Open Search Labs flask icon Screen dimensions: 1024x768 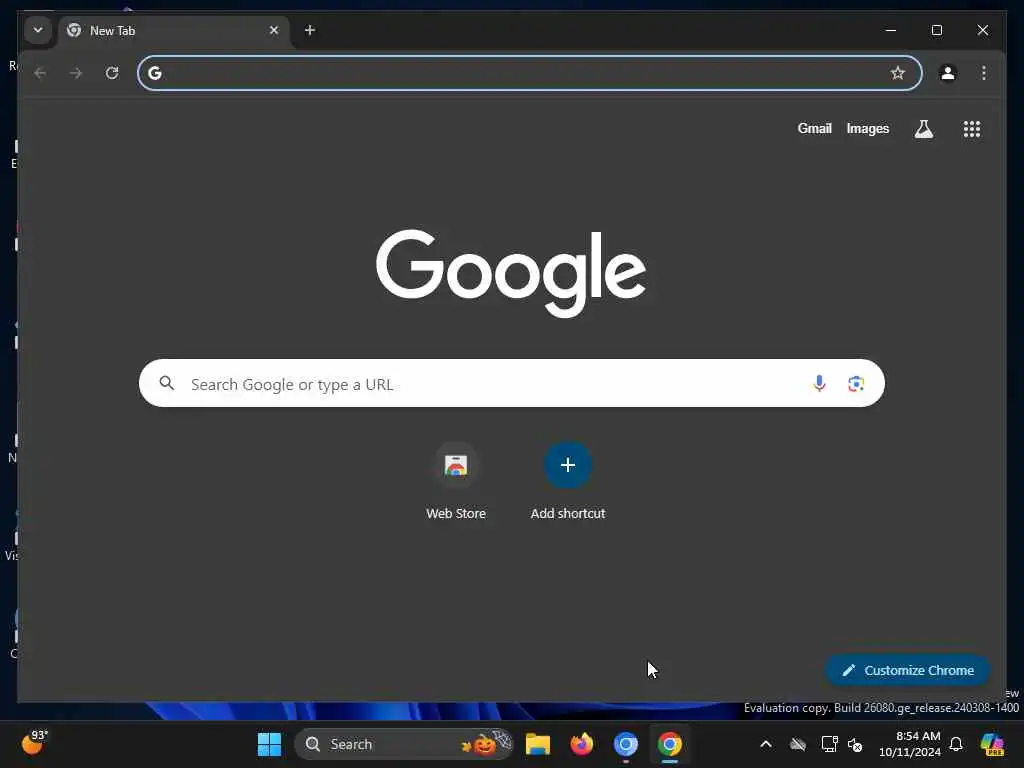pos(923,129)
